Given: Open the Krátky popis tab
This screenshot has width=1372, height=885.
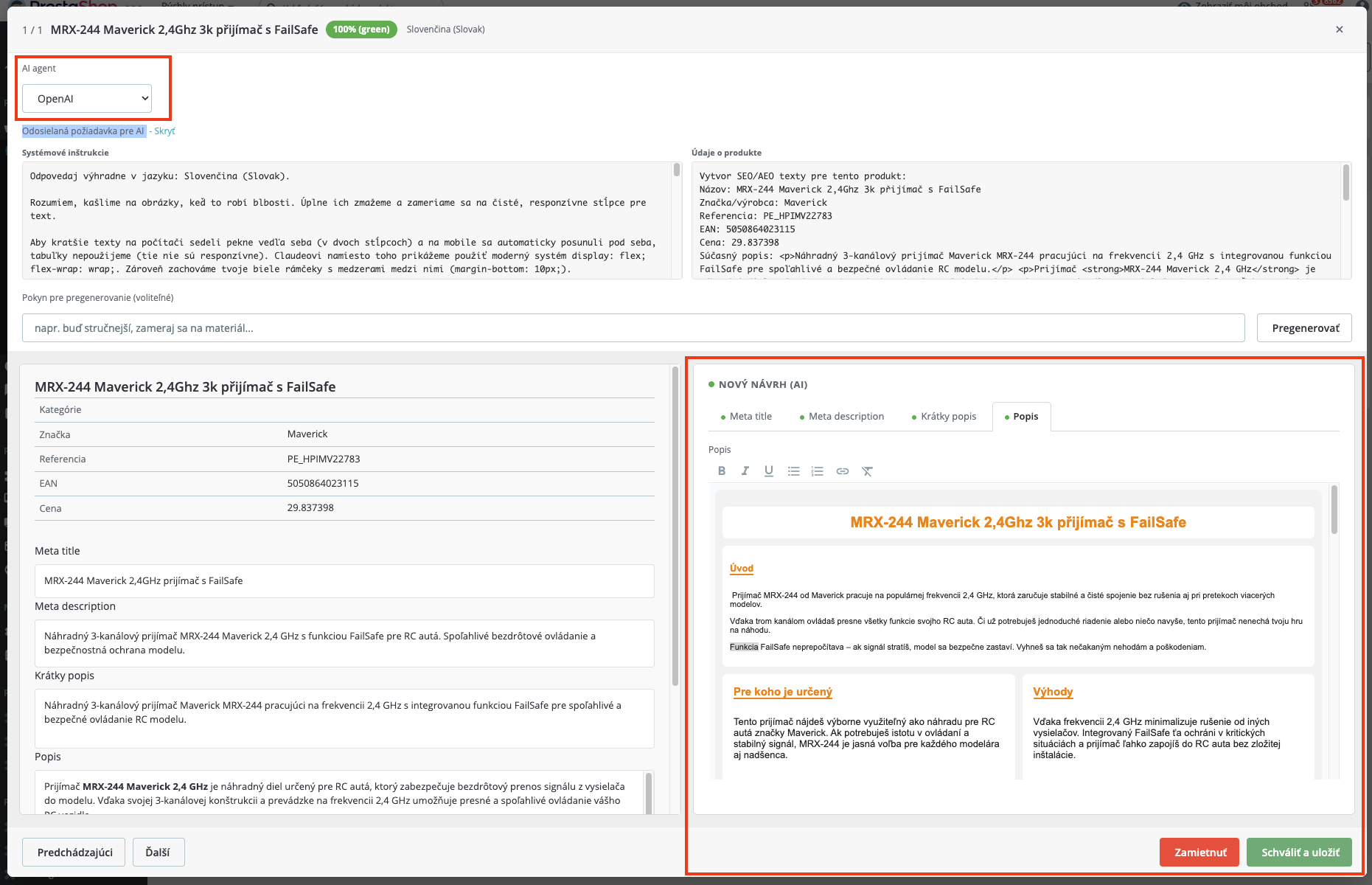Looking at the screenshot, I should [x=944, y=417].
